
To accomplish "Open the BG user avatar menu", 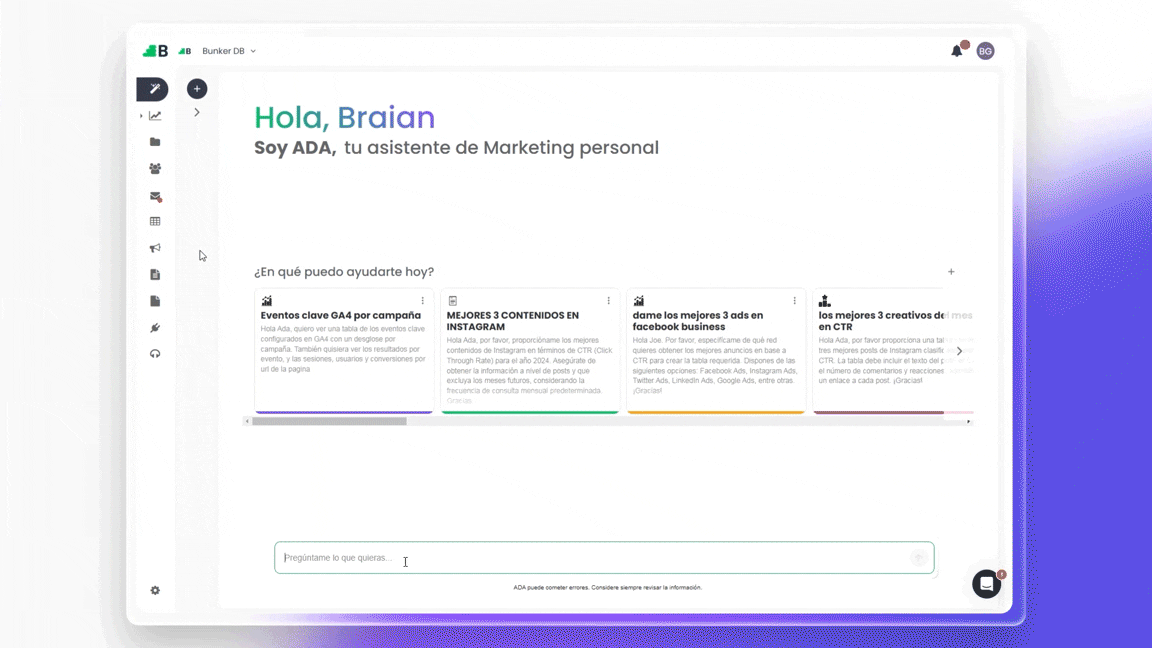I will point(985,51).
